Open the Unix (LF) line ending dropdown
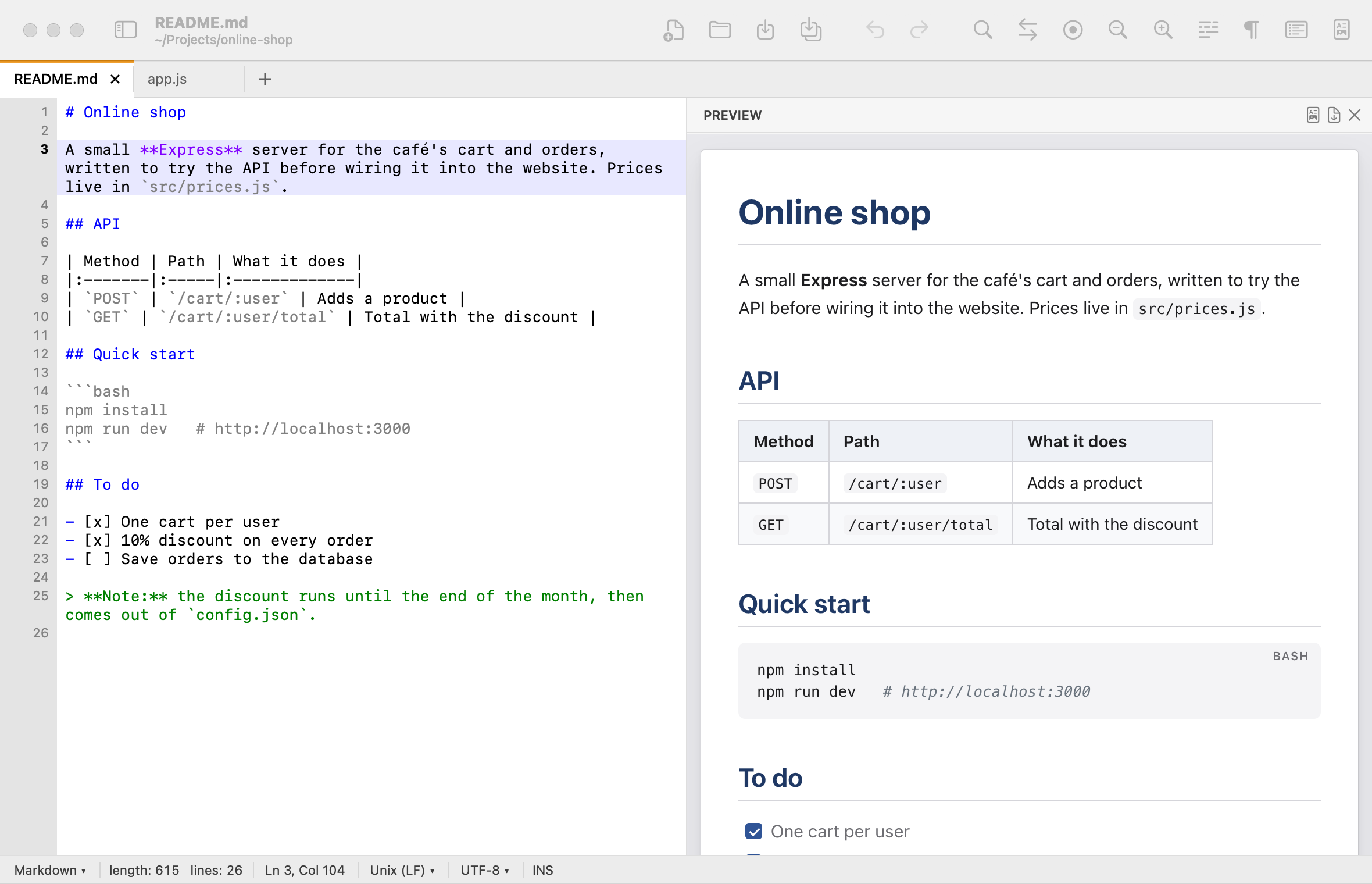 coord(402,870)
